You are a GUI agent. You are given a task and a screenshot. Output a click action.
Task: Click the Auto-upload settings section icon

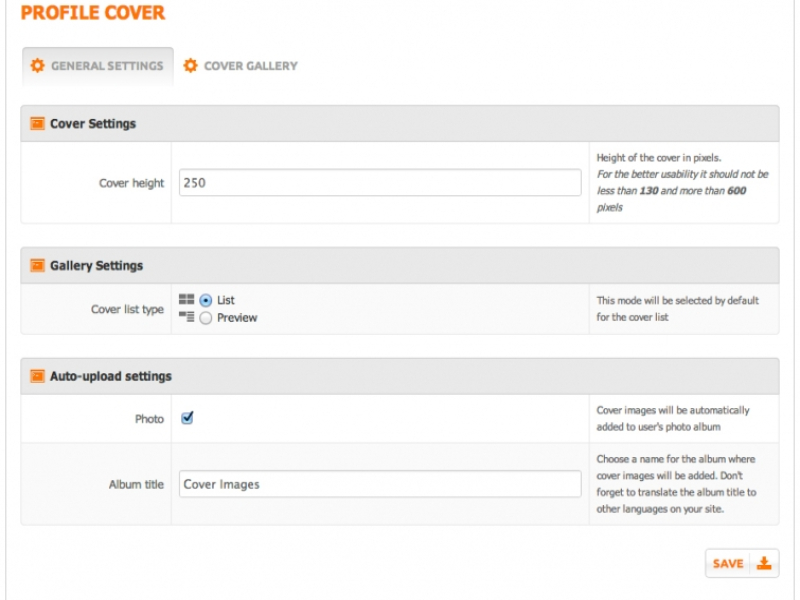(37, 377)
